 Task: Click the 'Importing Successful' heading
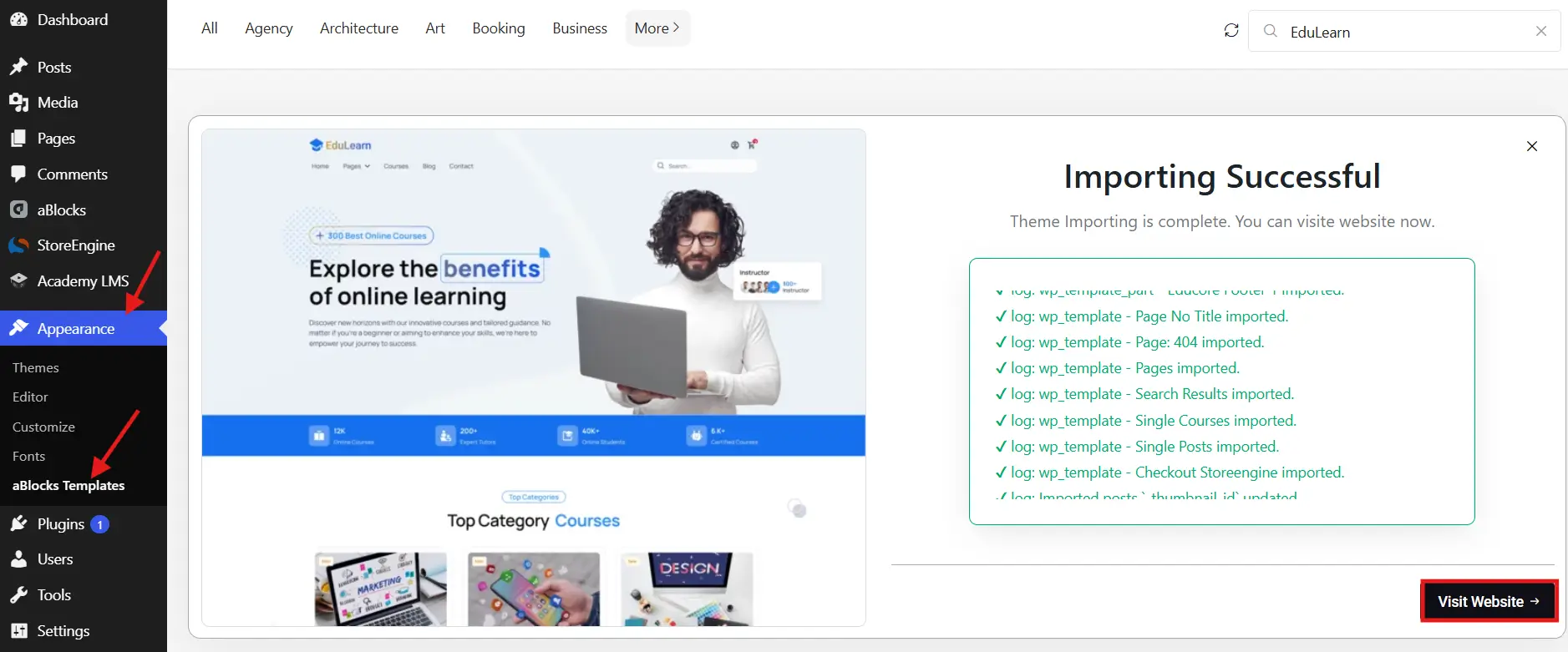tap(1222, 177)
